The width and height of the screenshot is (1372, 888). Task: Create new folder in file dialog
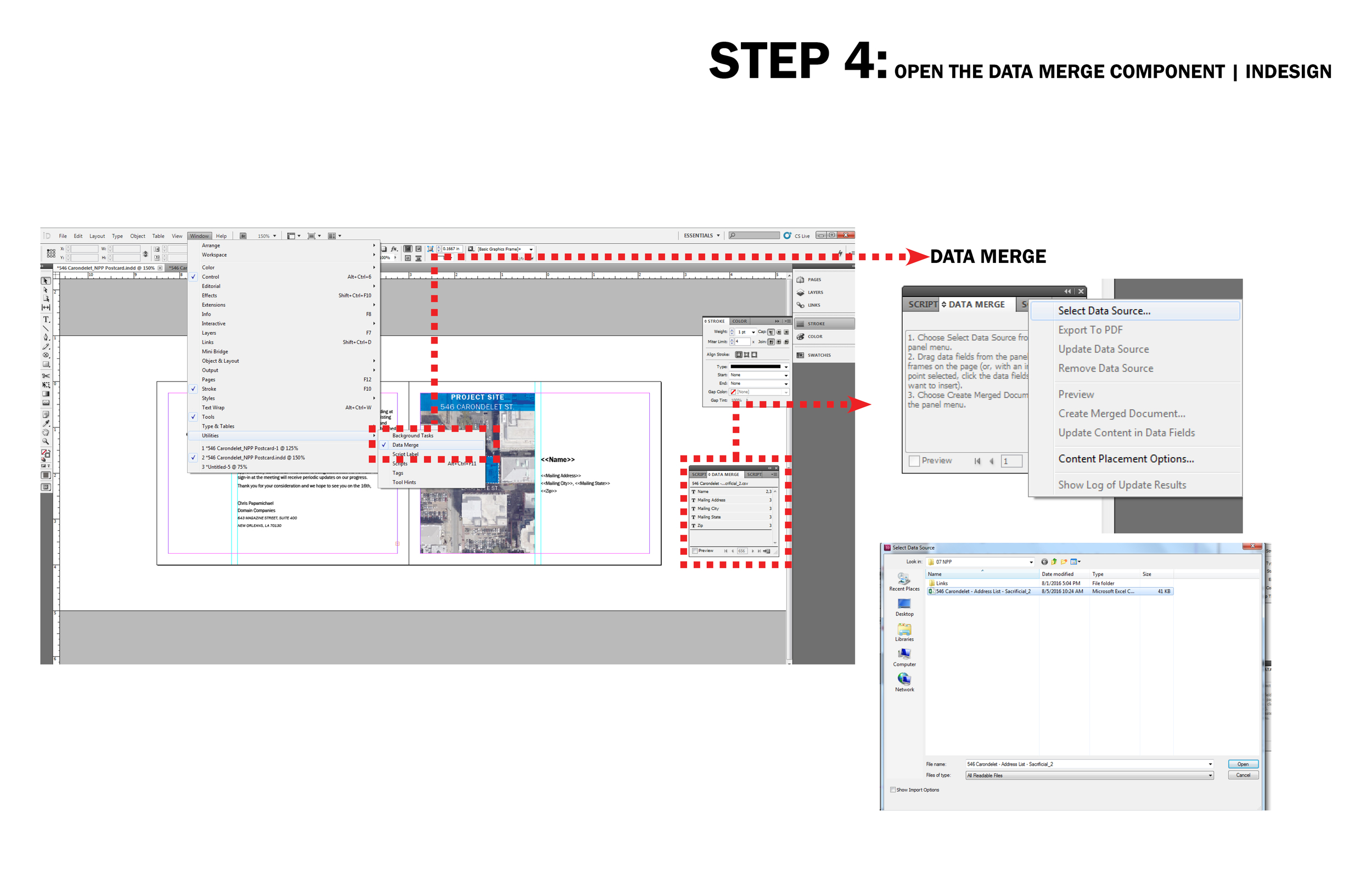pos(1064,561)
